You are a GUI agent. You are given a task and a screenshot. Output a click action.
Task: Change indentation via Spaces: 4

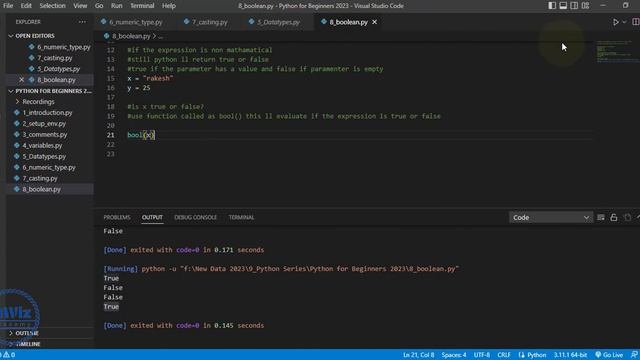pyautogui.click(x=453, y=355)
